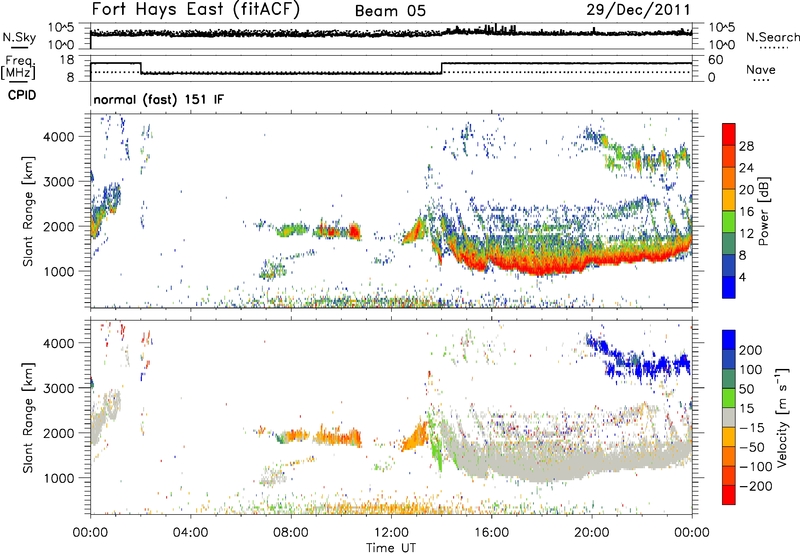The image size is (800, 554).
Task: Click the 'Fort Hays East (fitACF)' title
Action: 195,9
